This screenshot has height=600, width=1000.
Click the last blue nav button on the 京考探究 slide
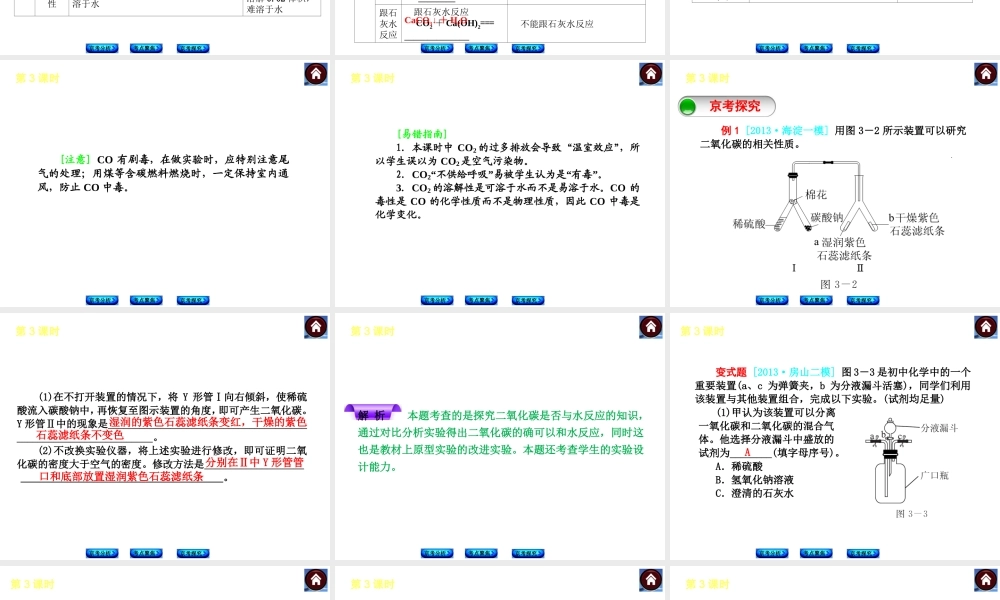863,300
